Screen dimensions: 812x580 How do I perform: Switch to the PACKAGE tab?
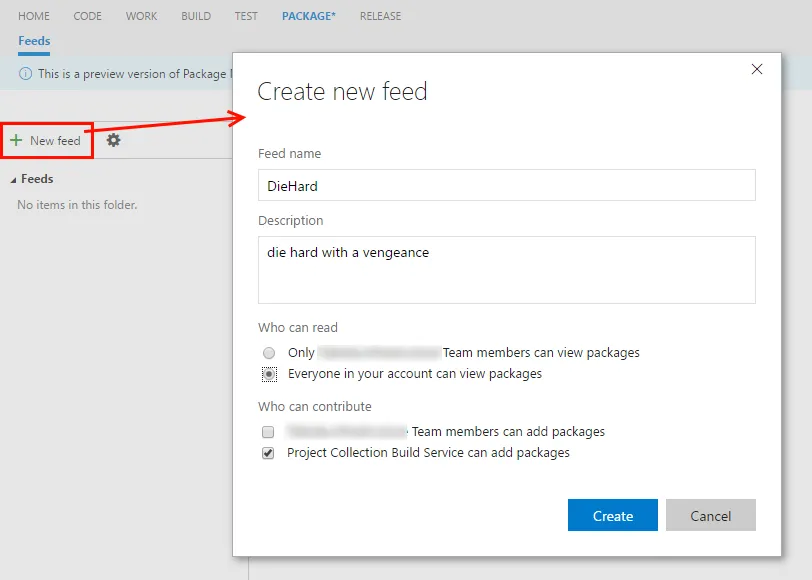[x=308, y=16]
